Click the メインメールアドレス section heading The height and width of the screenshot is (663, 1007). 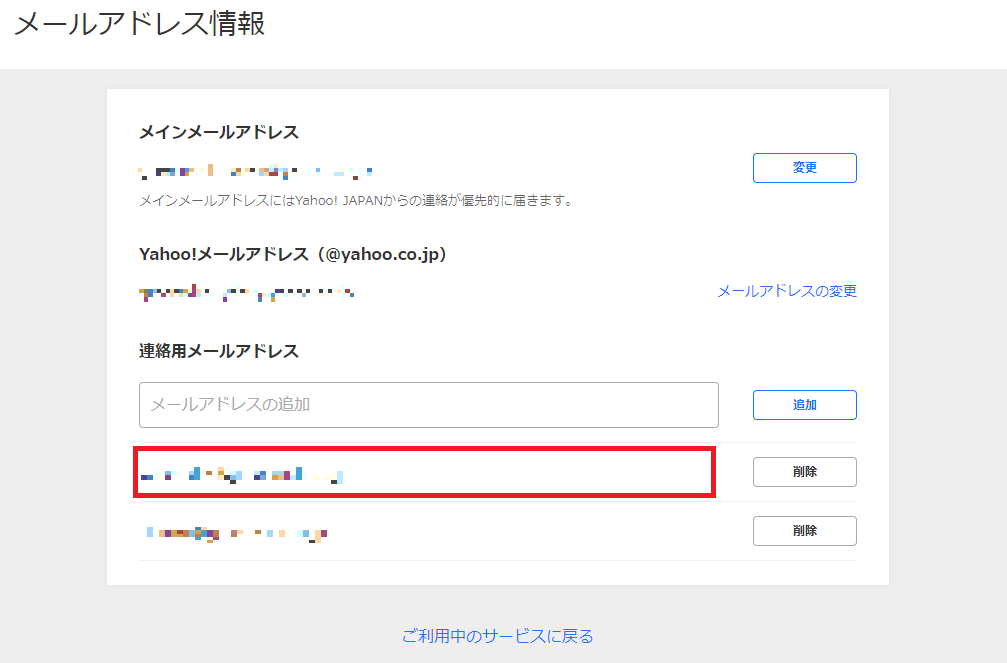(219, 132)
